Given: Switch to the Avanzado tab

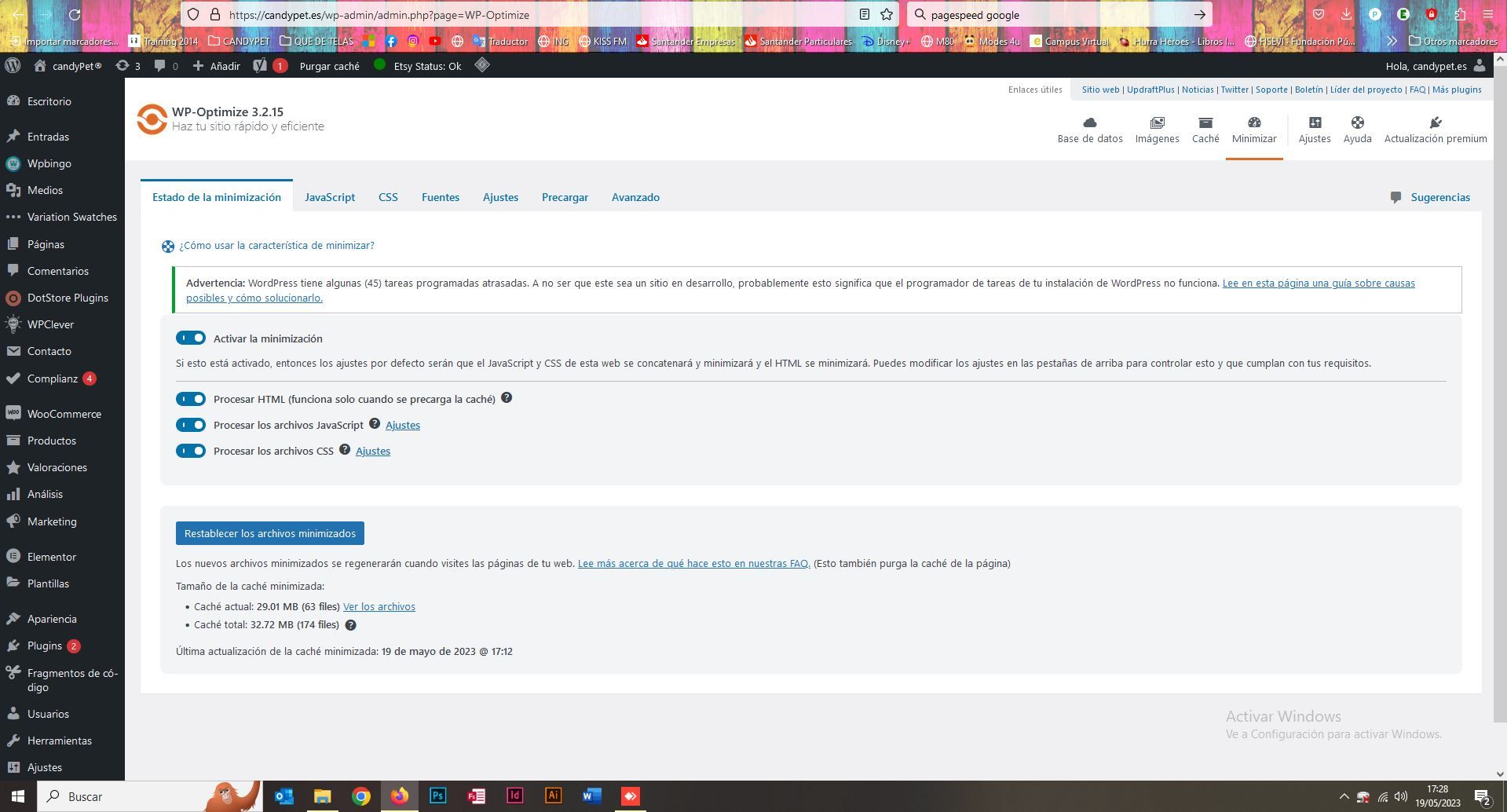Looking at the screenshot, I should 635,197.
